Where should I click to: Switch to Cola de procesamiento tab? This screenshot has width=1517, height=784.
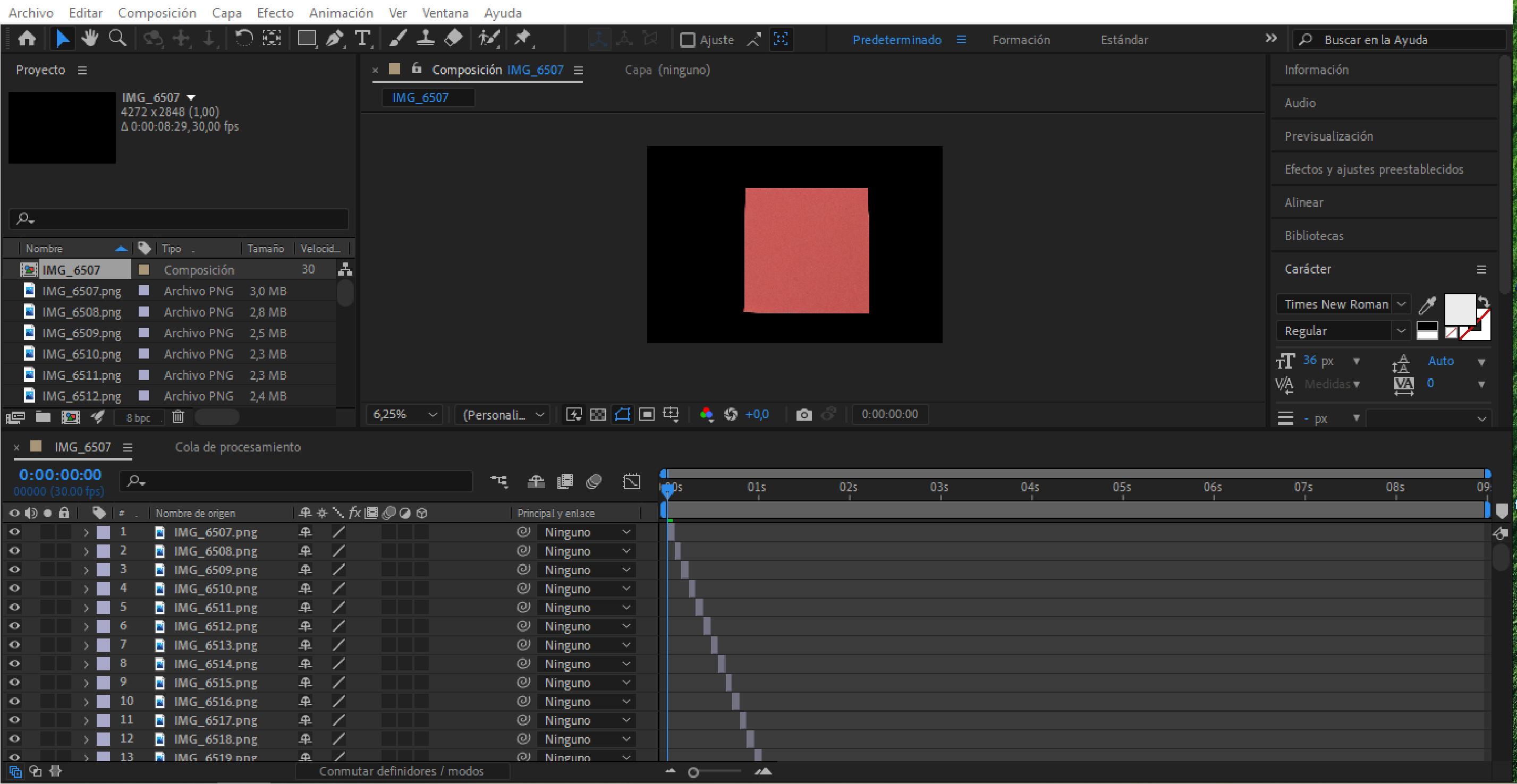click(238, 447)
